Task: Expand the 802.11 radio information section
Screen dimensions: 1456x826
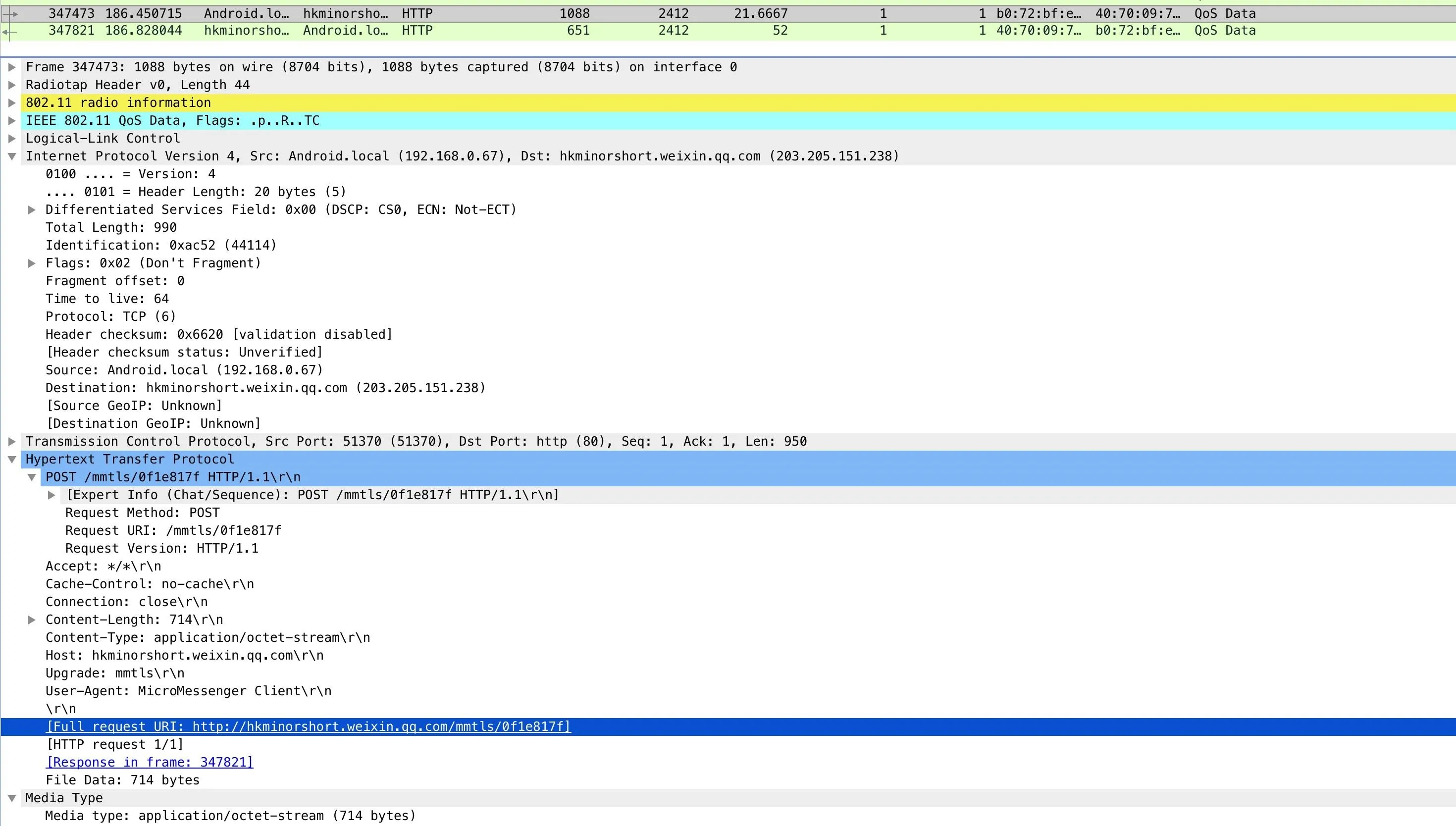Action: tap(11, 103)
